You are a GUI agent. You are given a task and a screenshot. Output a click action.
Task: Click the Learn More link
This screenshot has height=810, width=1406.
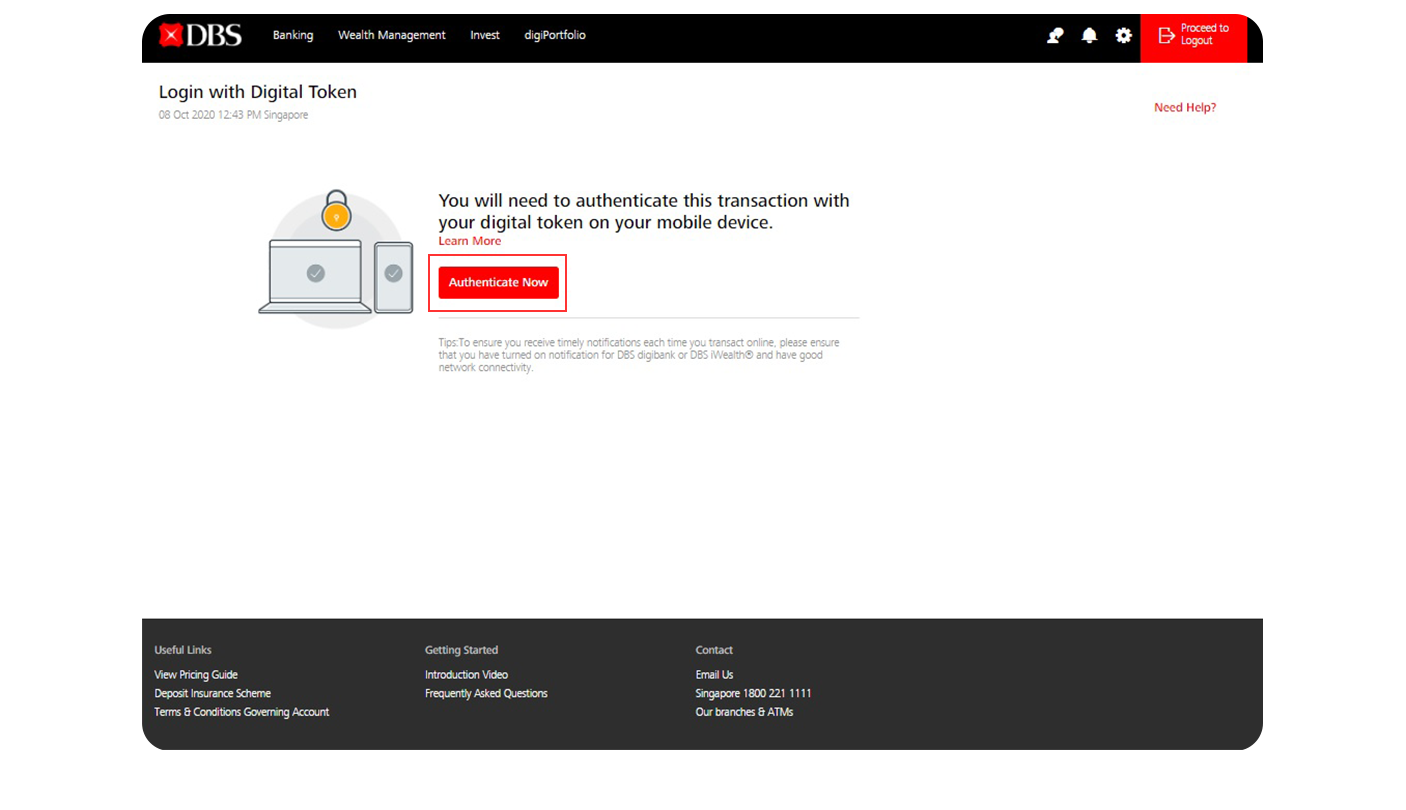[x=470, y=241]
